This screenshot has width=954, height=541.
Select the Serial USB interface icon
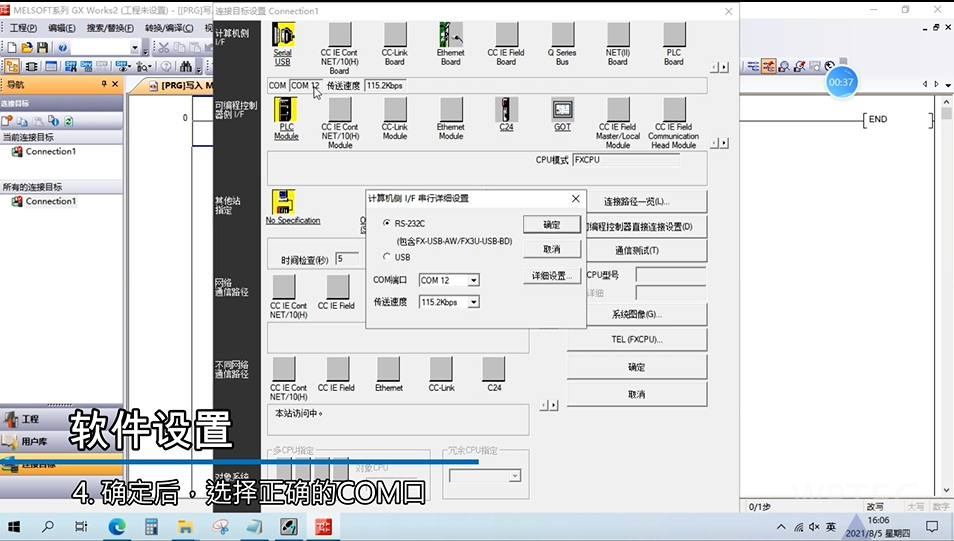click(x=283, y=35)
